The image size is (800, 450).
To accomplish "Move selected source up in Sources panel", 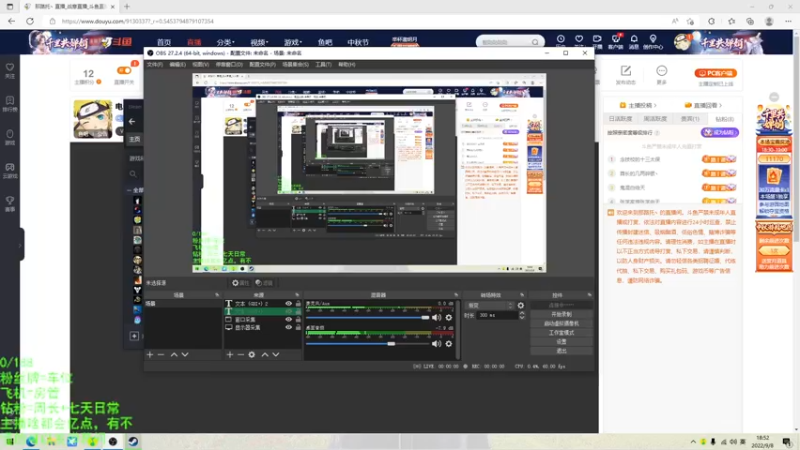I will point(265,355).
